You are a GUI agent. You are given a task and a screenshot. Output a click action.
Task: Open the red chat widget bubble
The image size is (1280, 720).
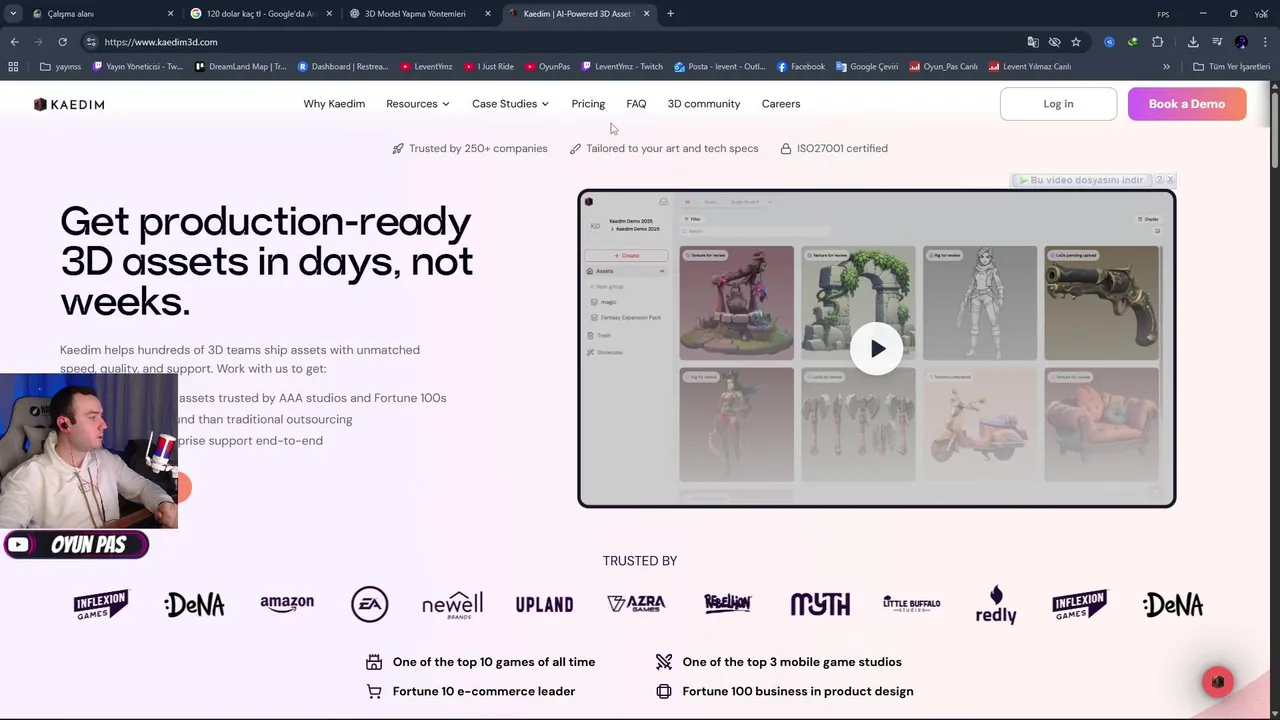coord(1217,682)
